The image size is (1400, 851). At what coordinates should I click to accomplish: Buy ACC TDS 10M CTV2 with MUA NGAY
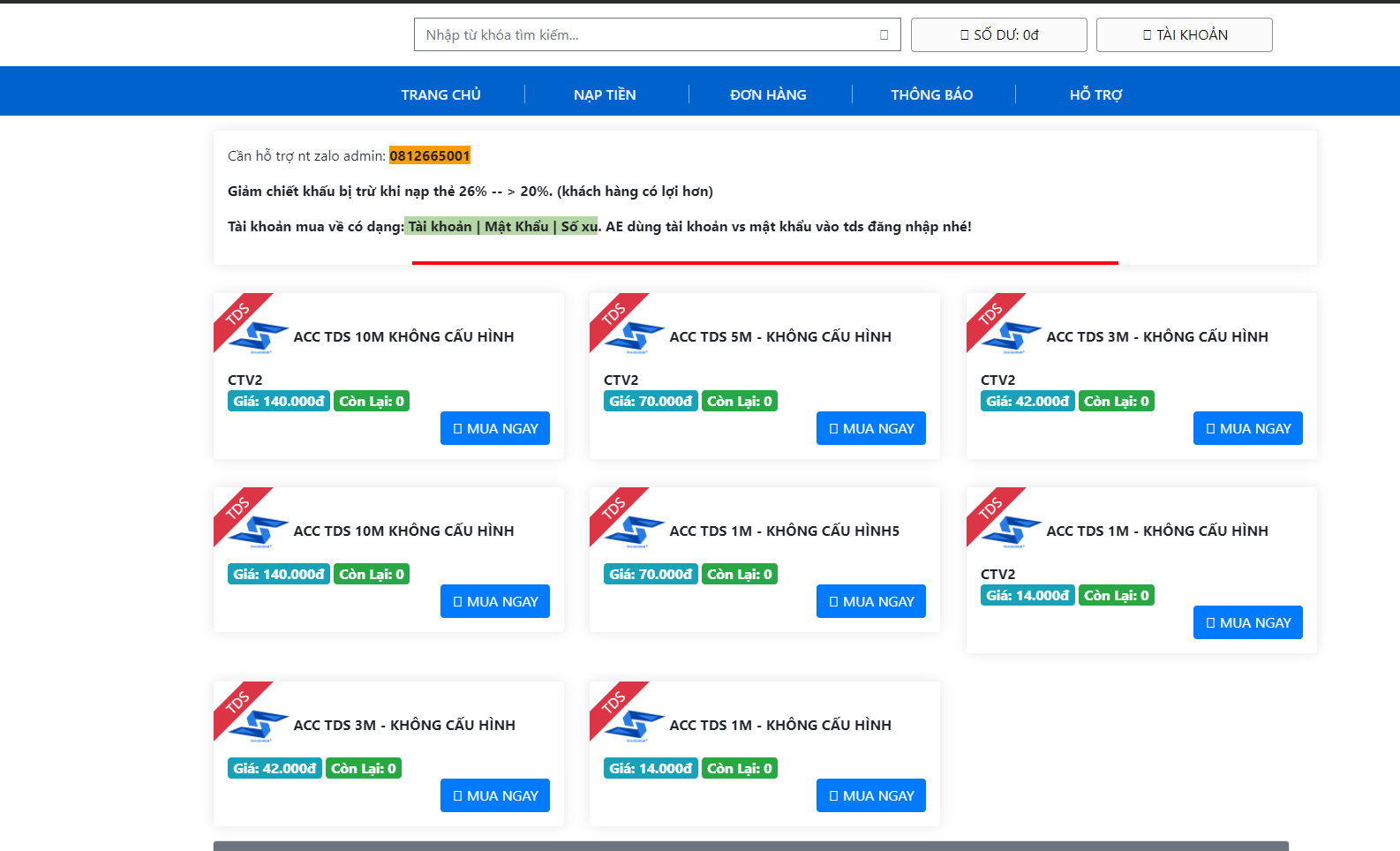(495, 428)
